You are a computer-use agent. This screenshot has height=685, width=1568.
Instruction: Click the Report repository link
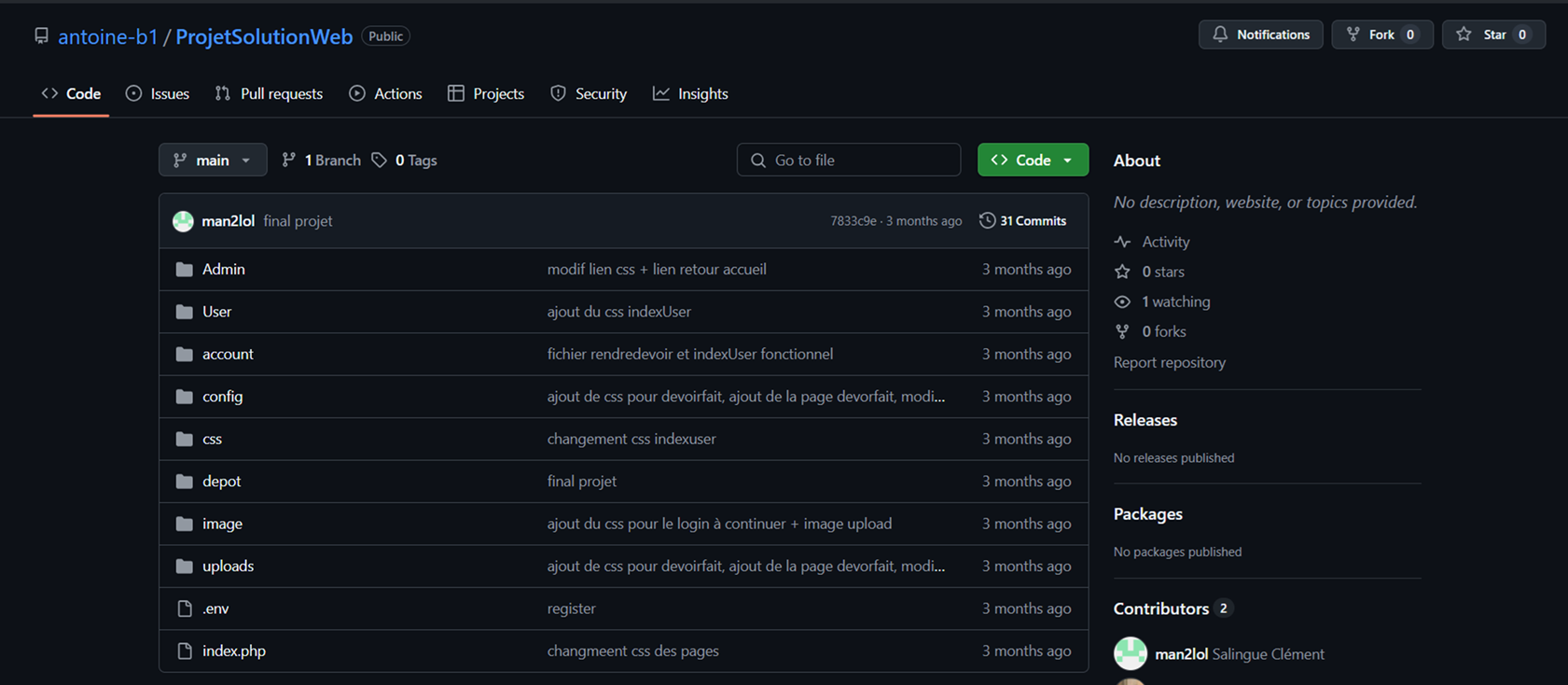[1170, 362]
